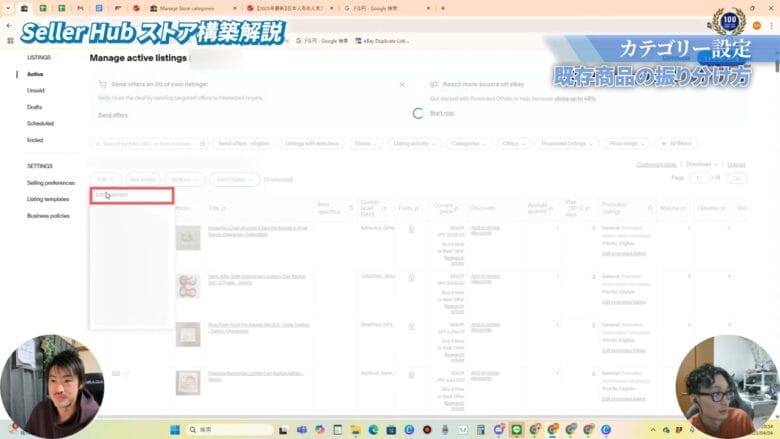780x439 pixels.
Task: Open thumbnail of listing with red round badges
Action: click(x=188, y=286)
